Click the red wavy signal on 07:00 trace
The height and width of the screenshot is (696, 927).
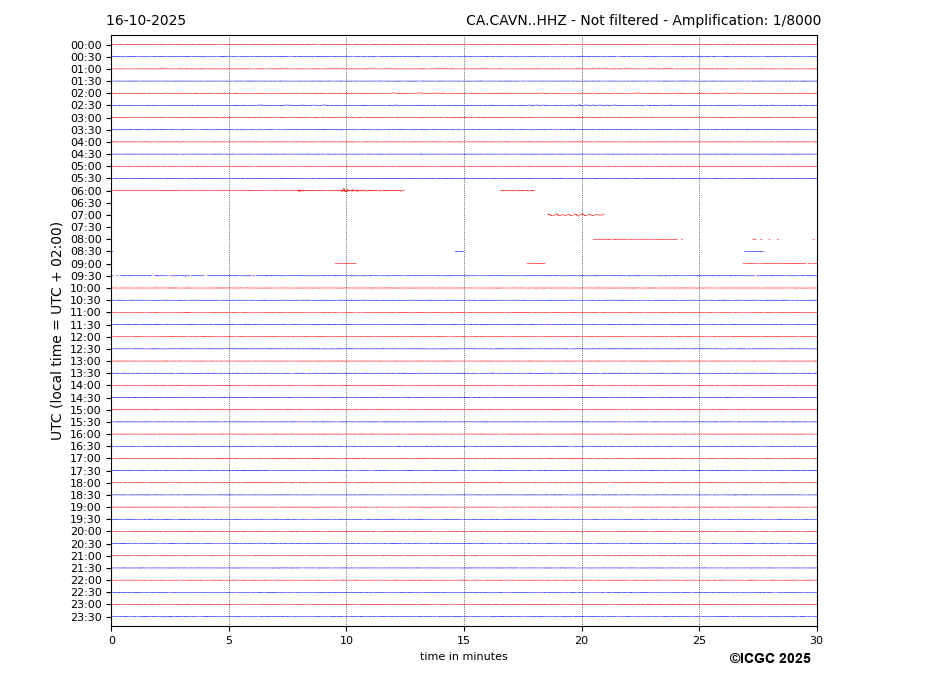[x=575, y=215]
